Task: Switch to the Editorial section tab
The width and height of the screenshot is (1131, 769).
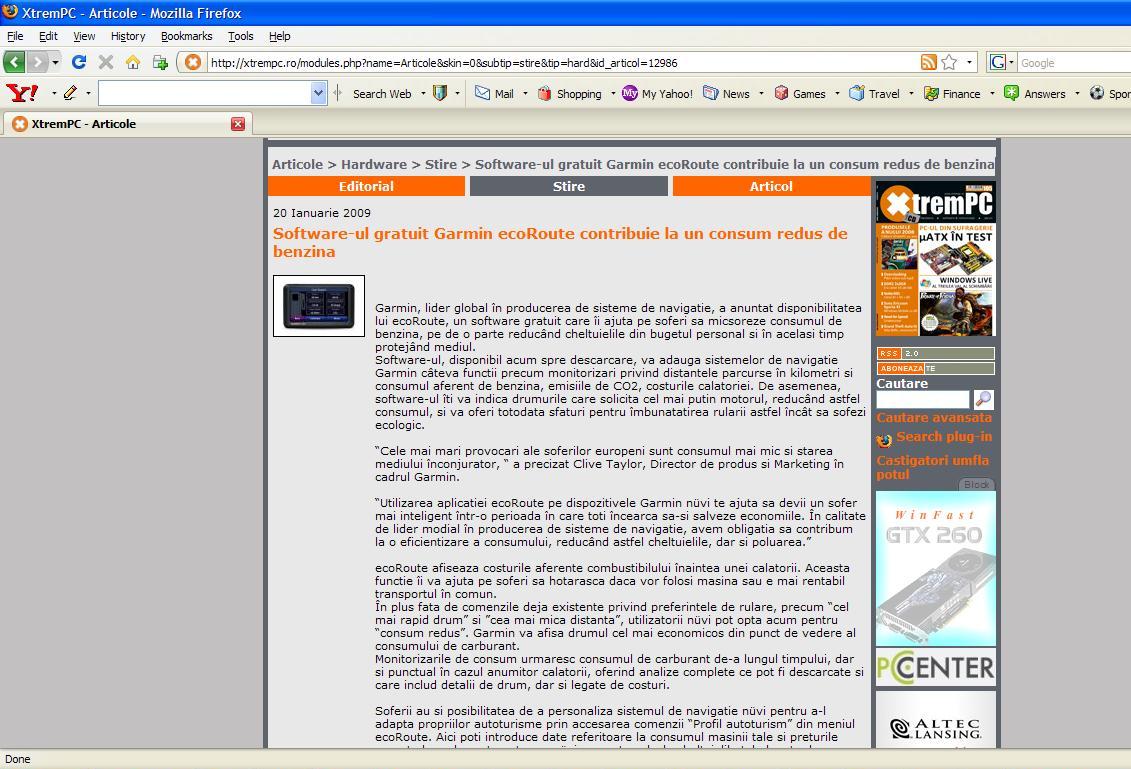Action: [366, 186]
